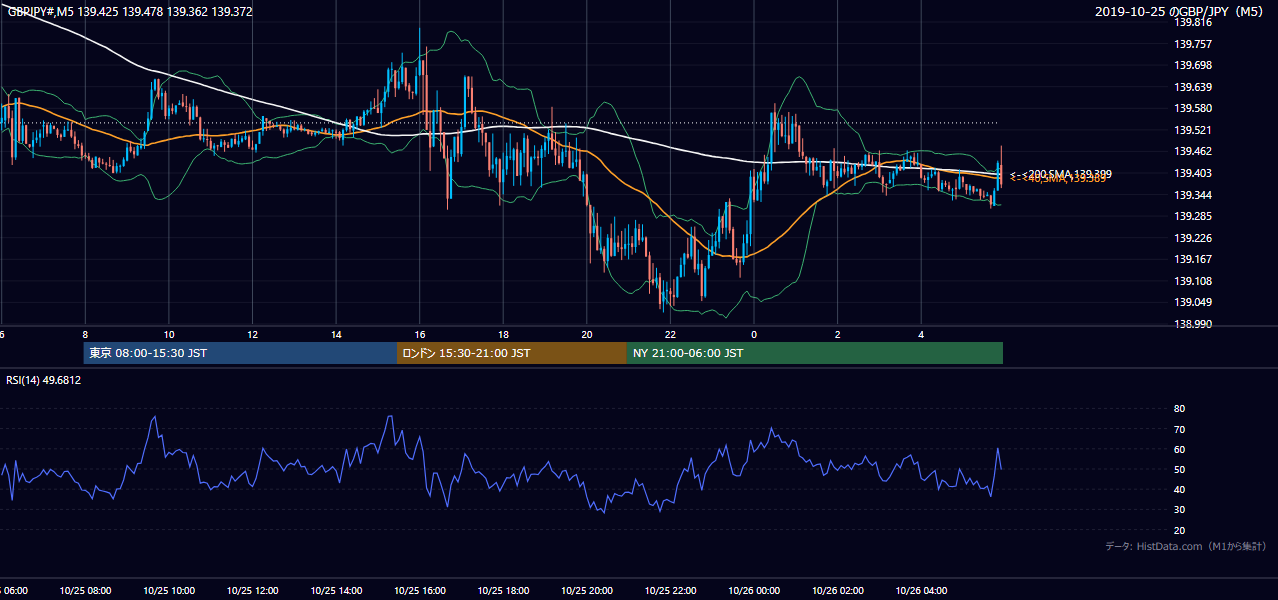The image size is (1278, 600).
Task: Click the 10/25 10:00 date label
Action: [x=168, y=590]
